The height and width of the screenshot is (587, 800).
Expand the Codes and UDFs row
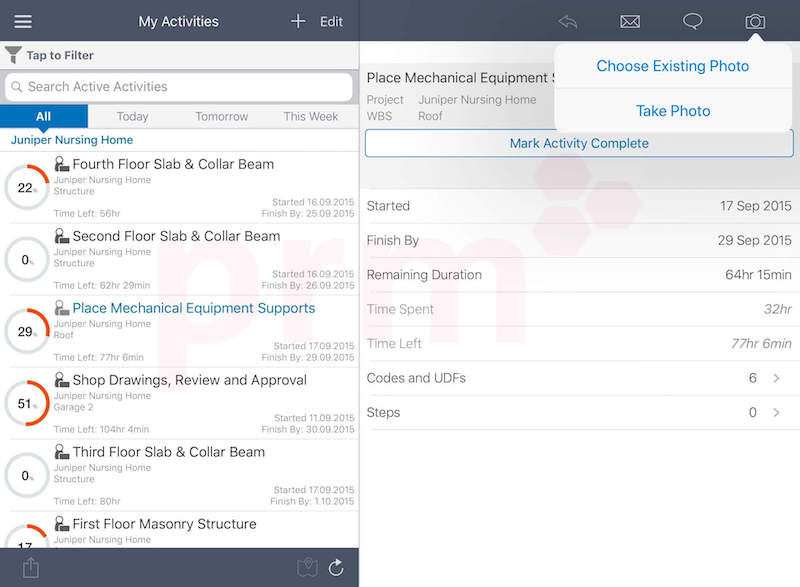pos(778,378)
